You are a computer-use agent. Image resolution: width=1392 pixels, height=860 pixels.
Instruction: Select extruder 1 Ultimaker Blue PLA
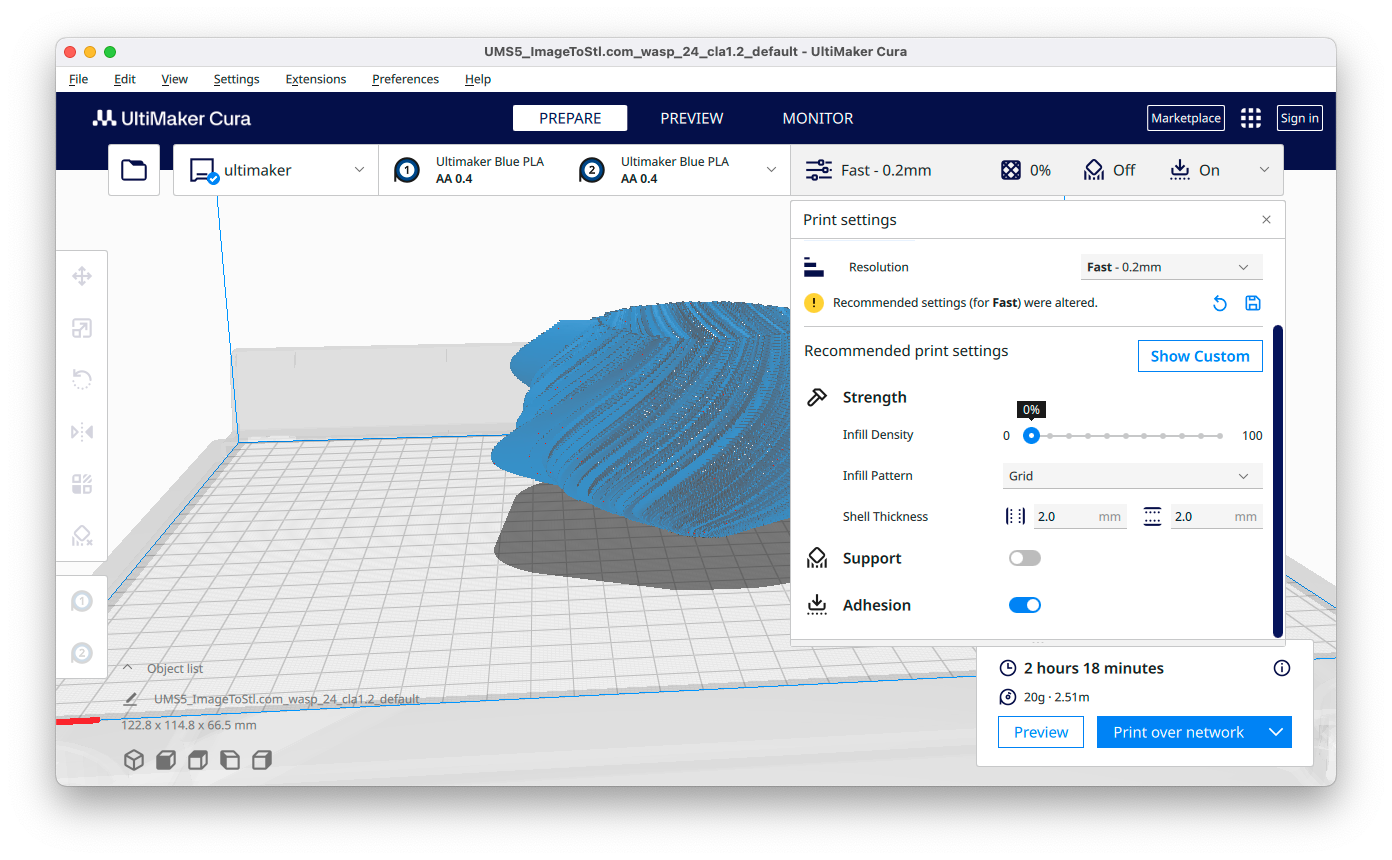(x=471, y=170)
